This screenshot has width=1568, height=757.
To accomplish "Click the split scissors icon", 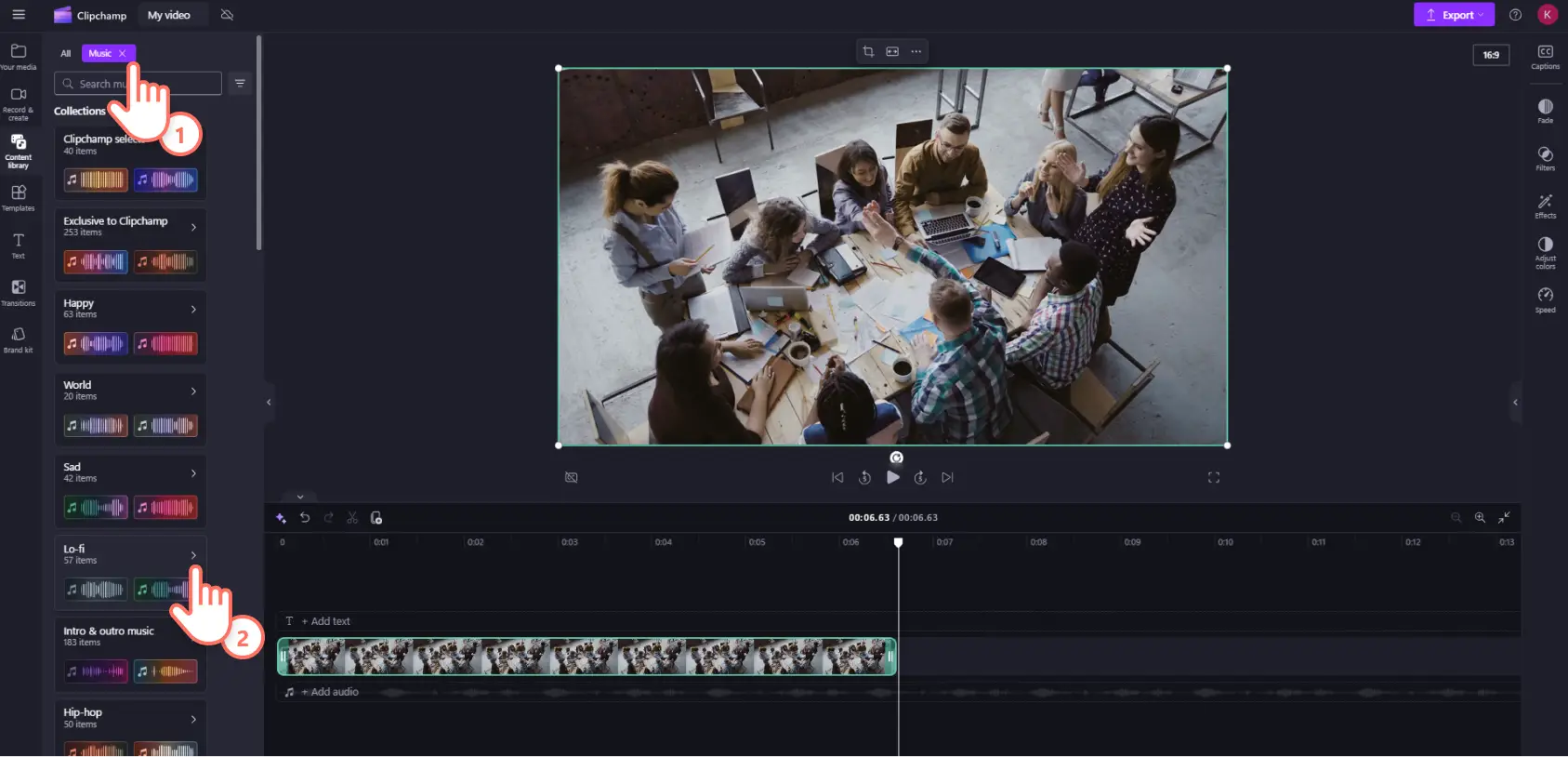I will click(x=352, y=518).
